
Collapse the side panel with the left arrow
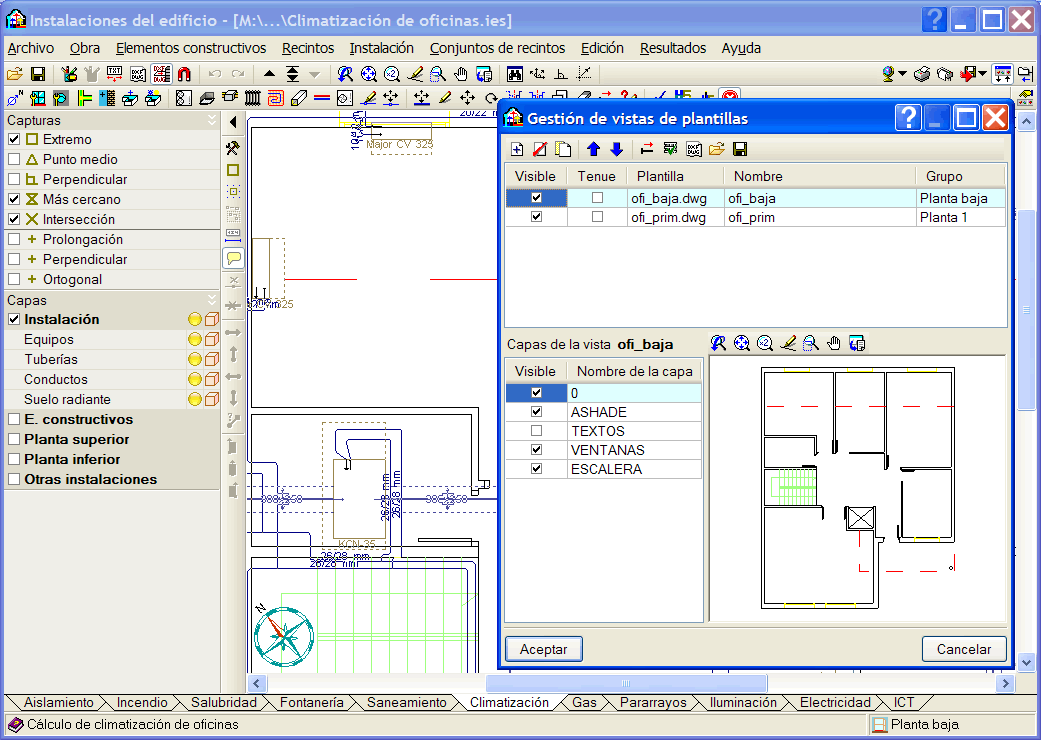[233, 122]
